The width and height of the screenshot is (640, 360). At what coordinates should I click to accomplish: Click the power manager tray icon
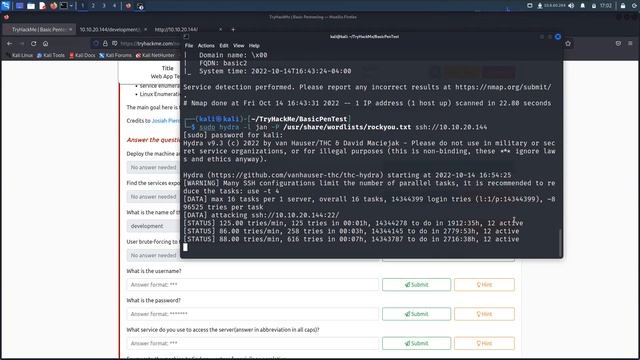(593, 6)
